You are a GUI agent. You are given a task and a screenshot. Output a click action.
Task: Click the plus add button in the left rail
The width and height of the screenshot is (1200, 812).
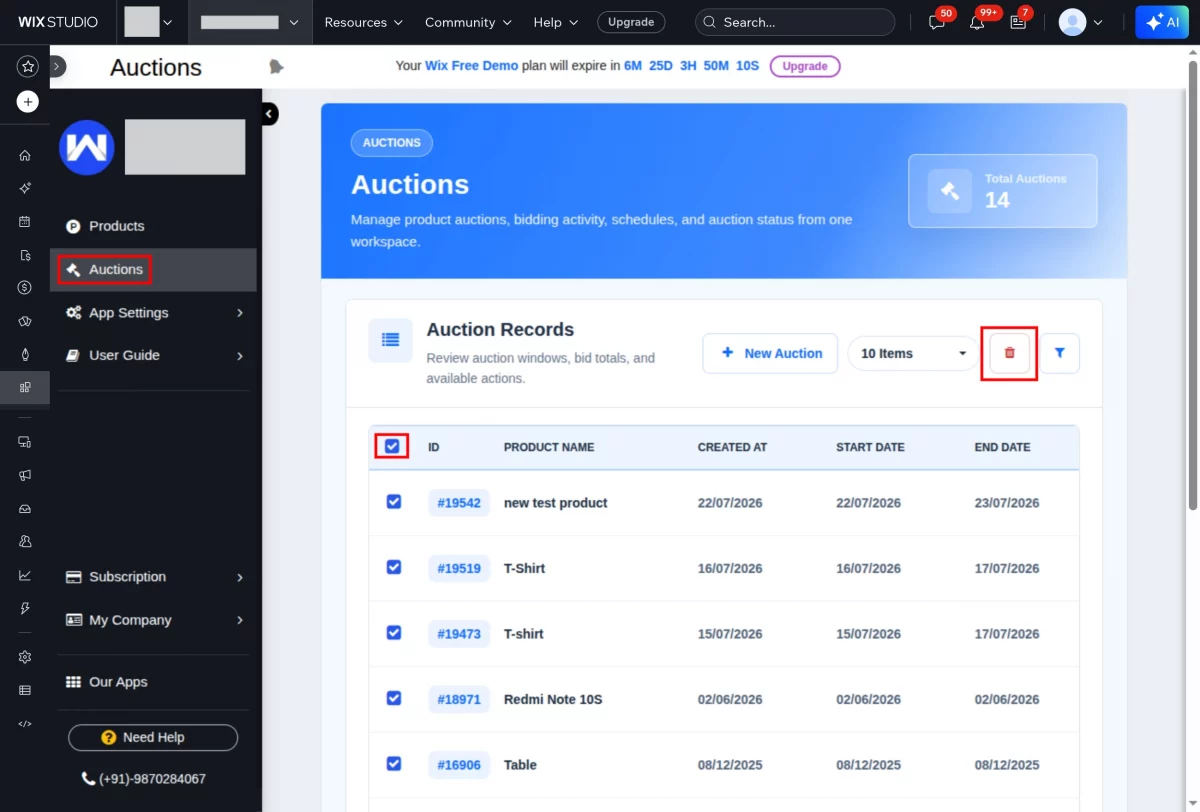point(28,102)
